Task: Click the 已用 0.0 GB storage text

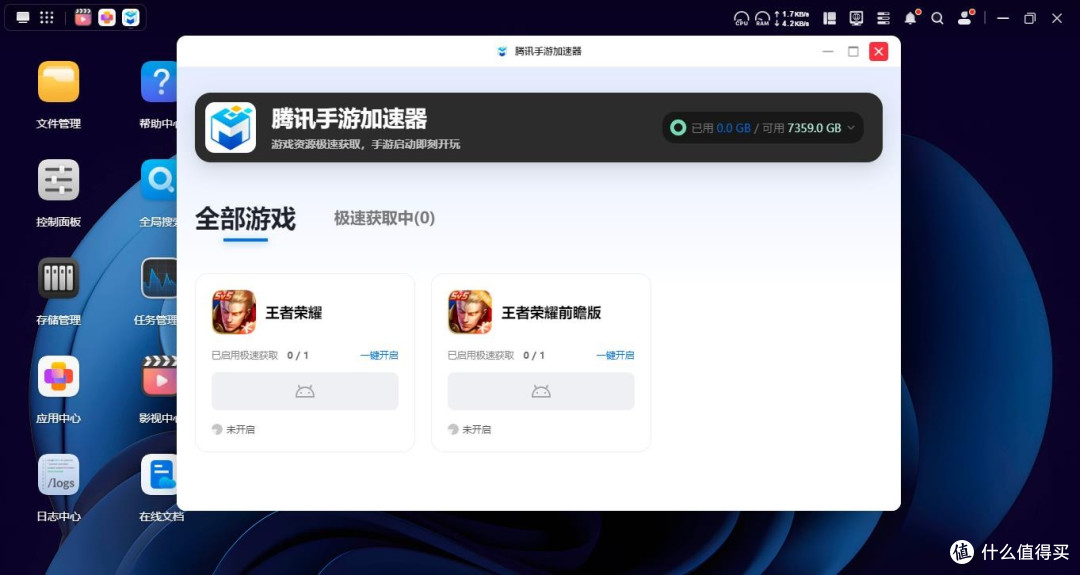Action: click(720, 128)
